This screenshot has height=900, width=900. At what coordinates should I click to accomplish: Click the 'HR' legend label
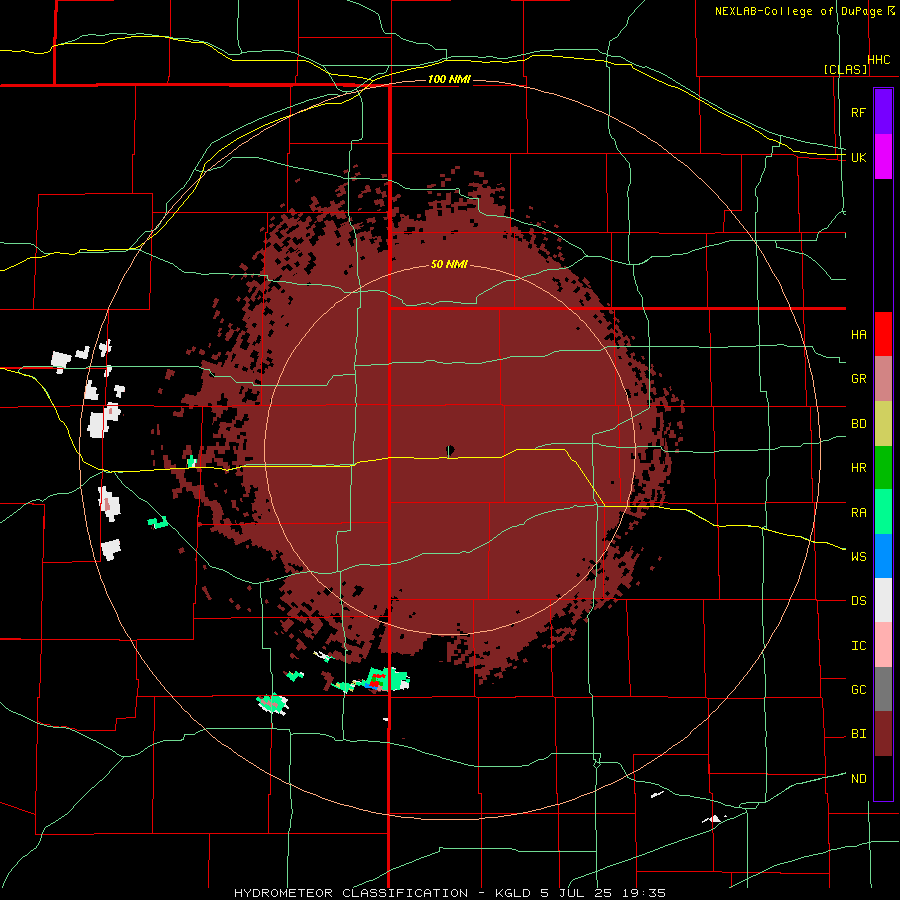pos(859,468)
